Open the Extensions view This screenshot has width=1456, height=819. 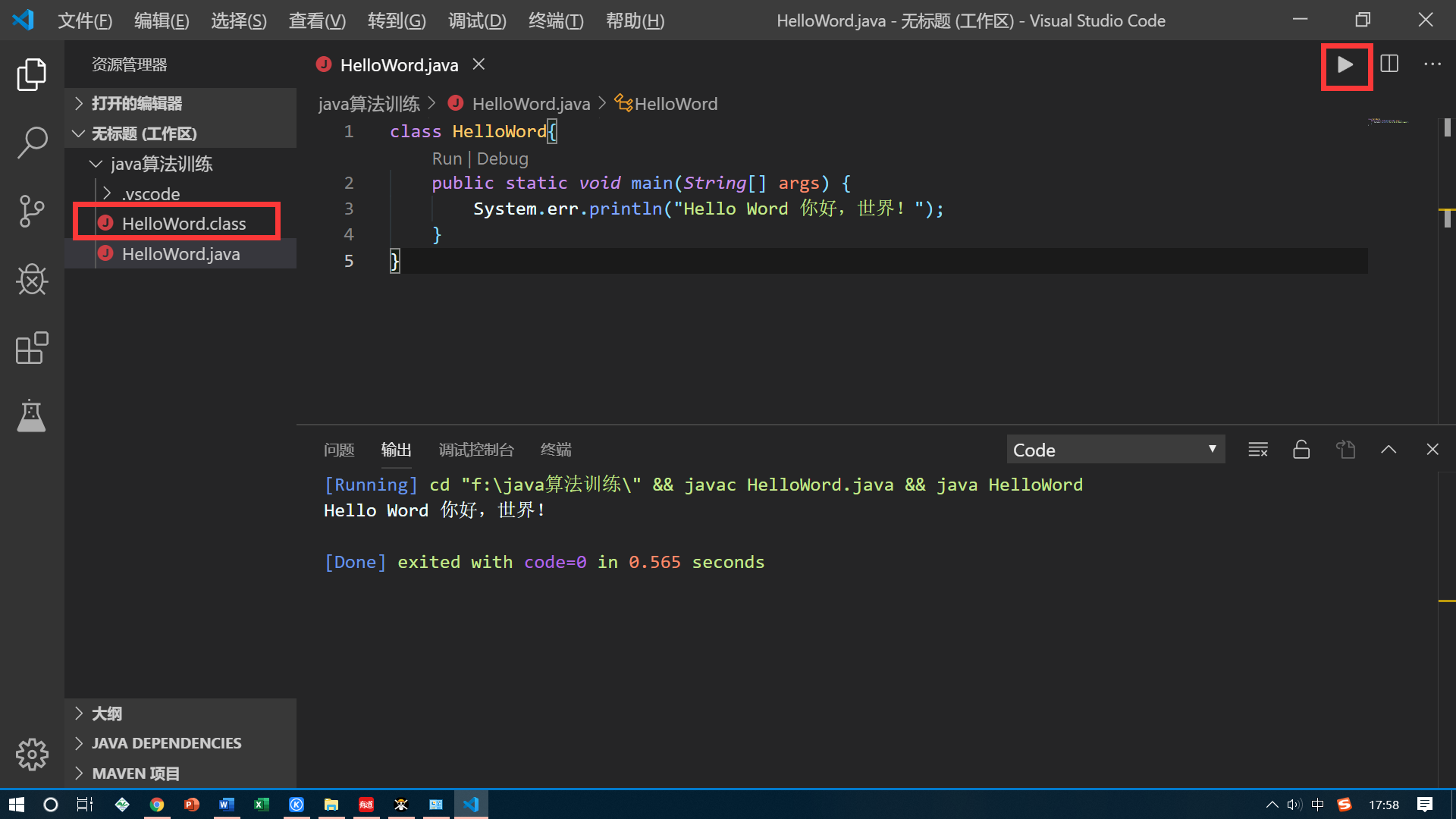31,348
